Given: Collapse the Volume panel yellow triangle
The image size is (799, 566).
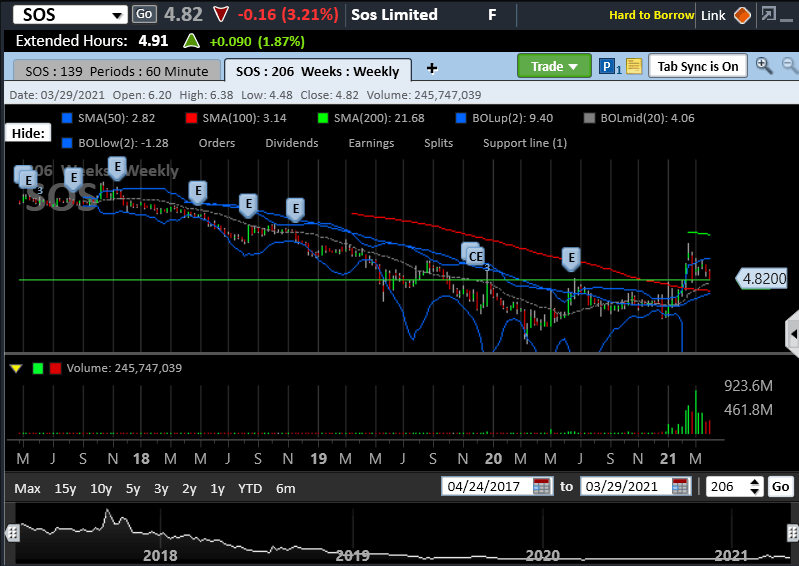Looking at the screenshot, I should [16, 368].
